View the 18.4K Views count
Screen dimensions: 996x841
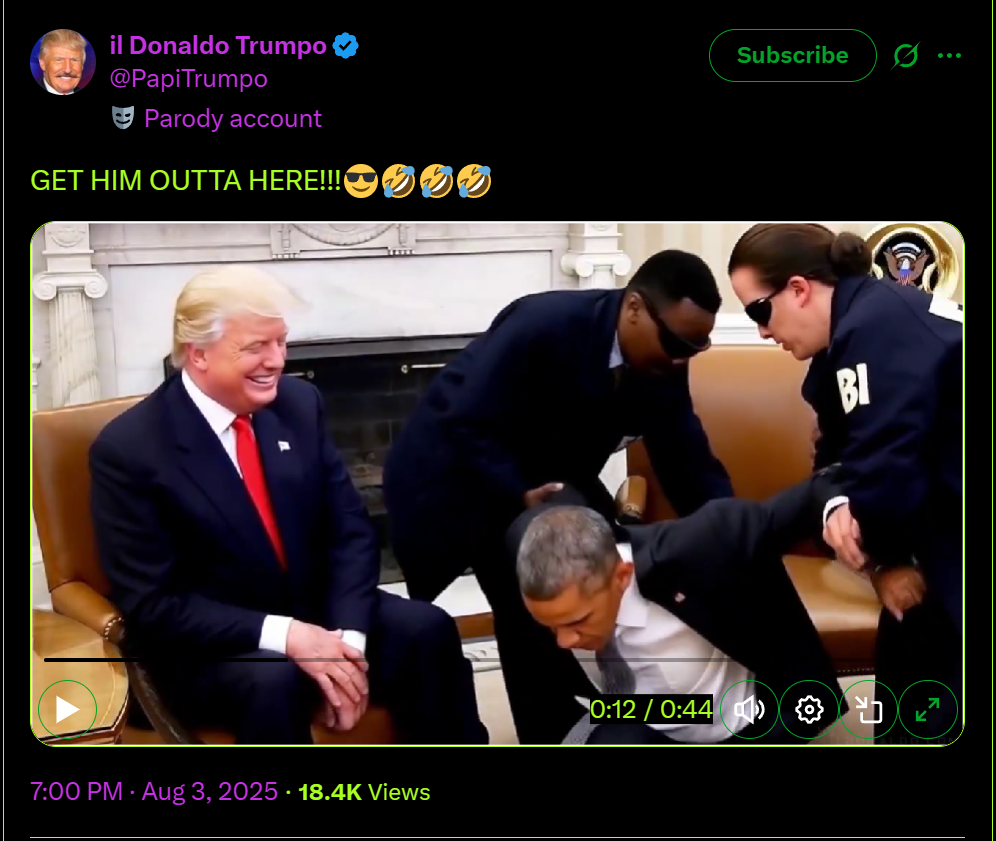[x=364, y=792]
